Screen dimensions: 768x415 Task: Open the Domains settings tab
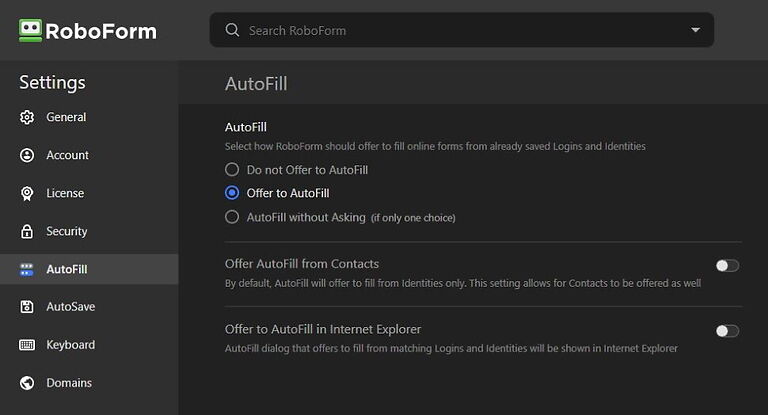click(x=89, y=383)
